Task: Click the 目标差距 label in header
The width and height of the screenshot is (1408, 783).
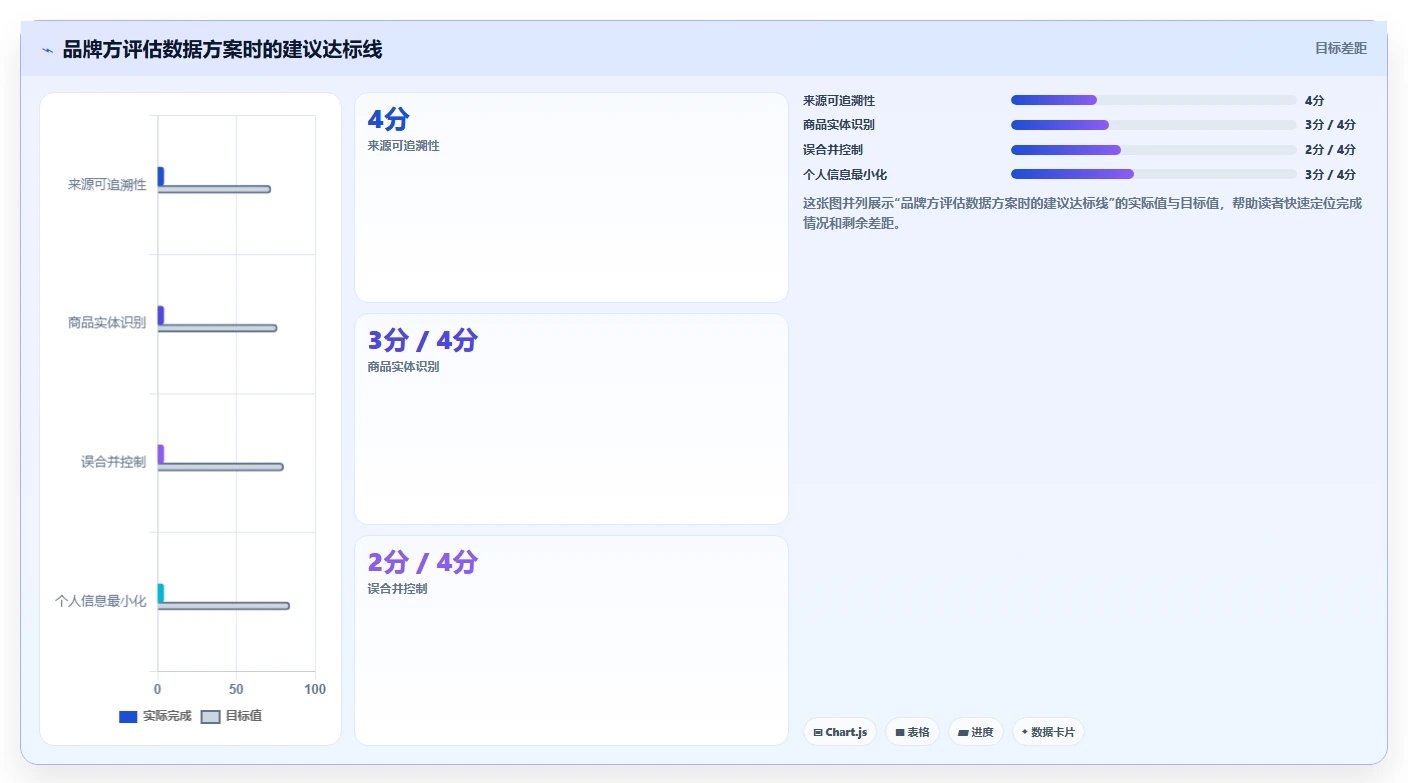Action: (x=1340, y=48)
